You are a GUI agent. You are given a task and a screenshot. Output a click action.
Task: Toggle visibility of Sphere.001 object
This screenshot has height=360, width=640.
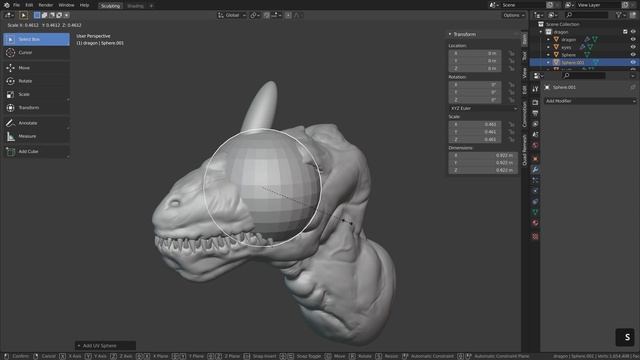633,62
